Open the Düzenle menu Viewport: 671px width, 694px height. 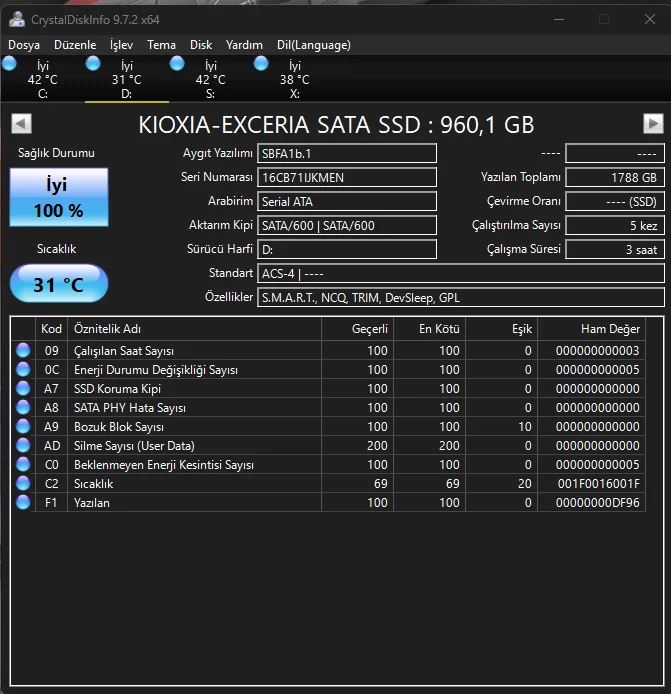pos(75,45)
